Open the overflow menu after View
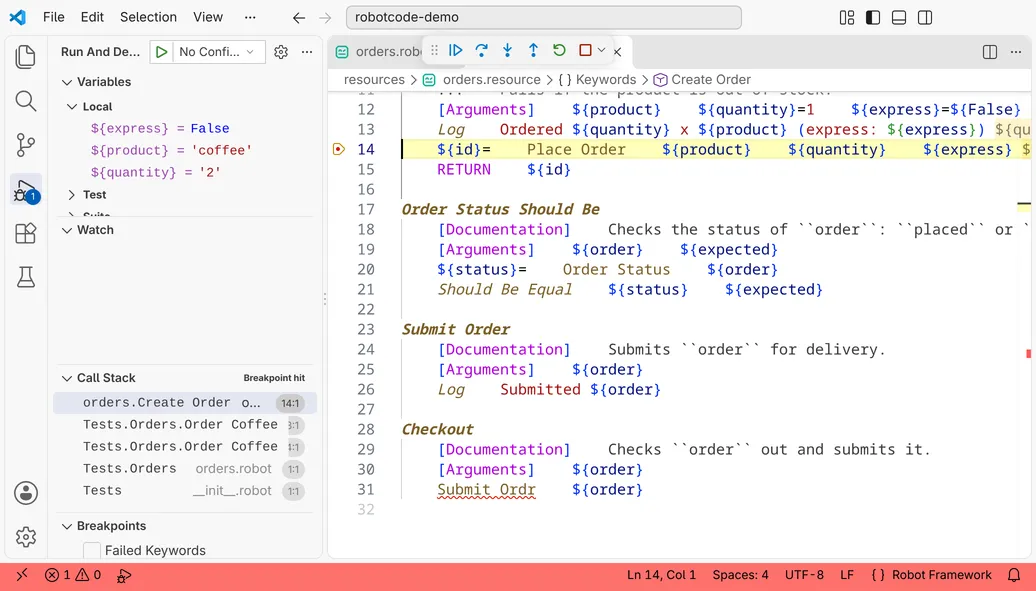This screenshot has height=591, width=1036. tap(250, 17)
